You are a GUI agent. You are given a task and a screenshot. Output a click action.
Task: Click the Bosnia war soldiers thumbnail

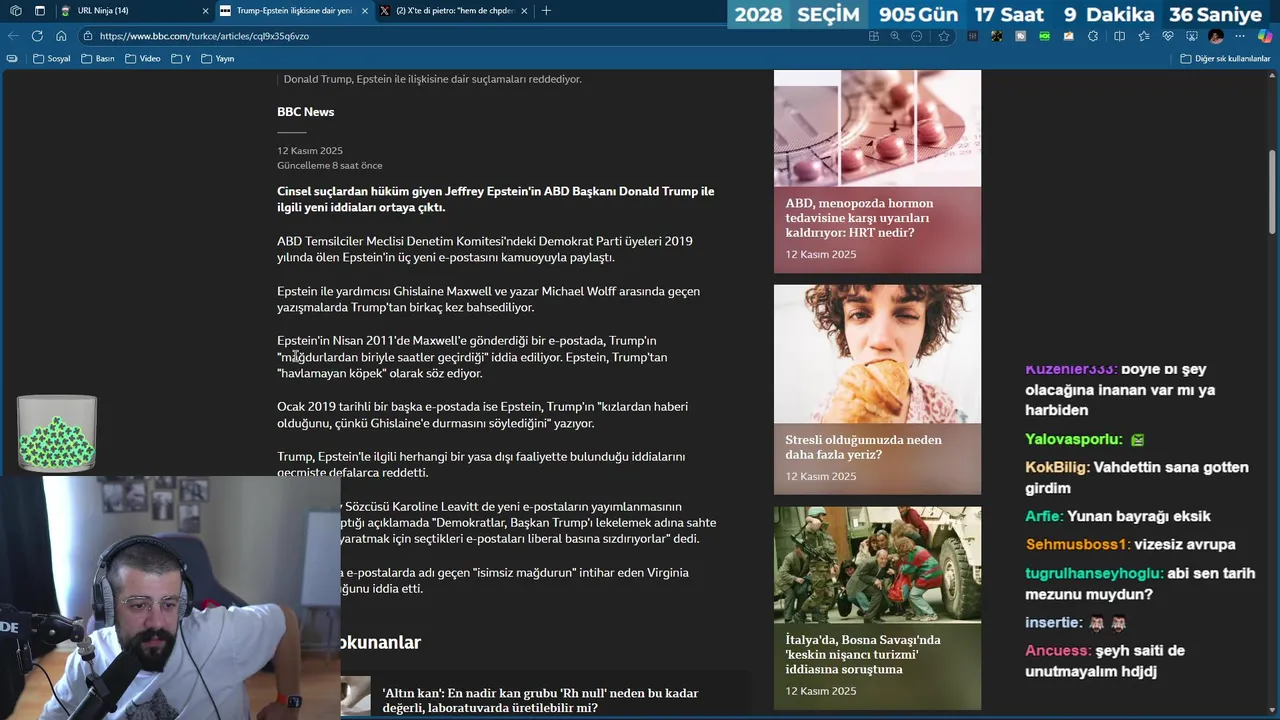(x=877, y=566)
